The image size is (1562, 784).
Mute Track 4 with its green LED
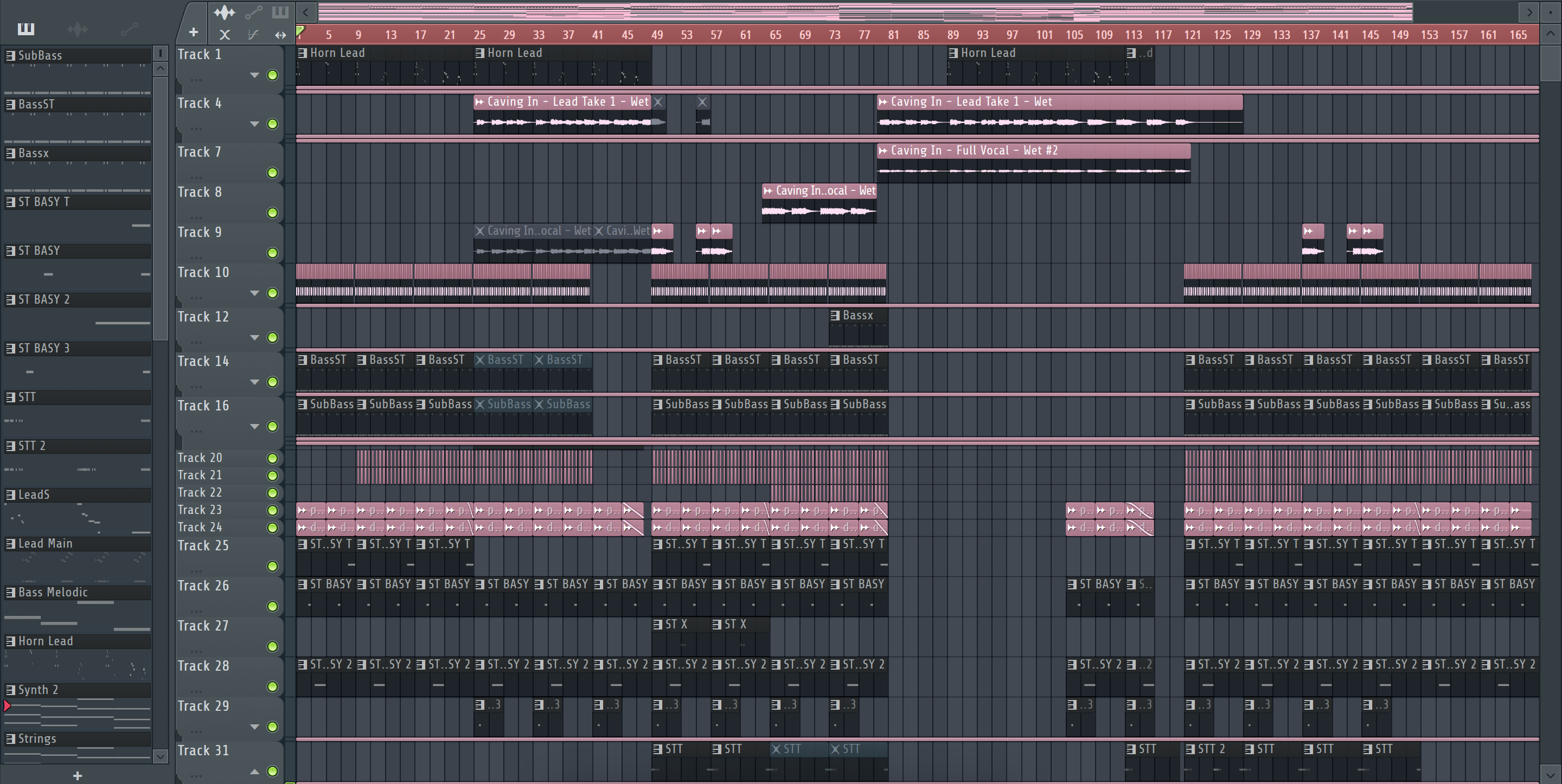pos(273,124)
